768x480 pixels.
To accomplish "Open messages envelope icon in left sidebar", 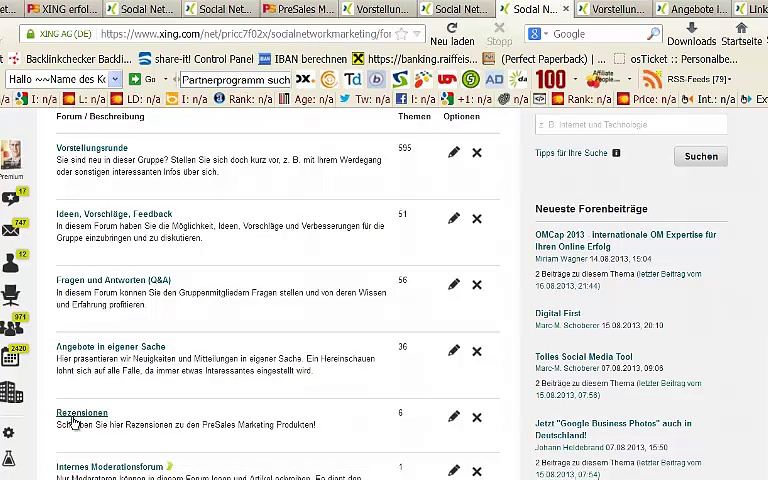I will tap(11, 230).
